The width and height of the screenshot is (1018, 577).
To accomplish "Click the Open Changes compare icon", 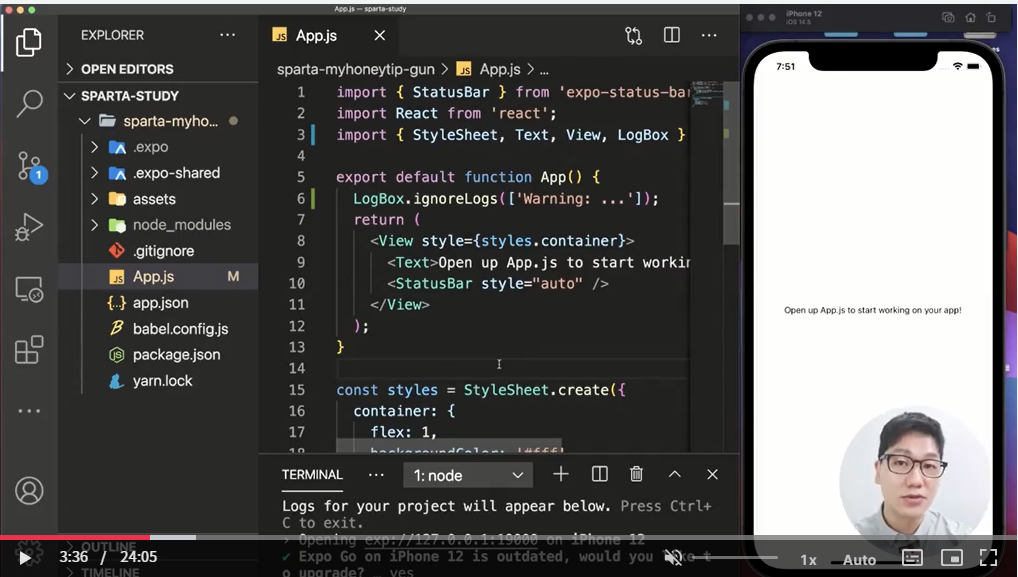I will point(634,36).
